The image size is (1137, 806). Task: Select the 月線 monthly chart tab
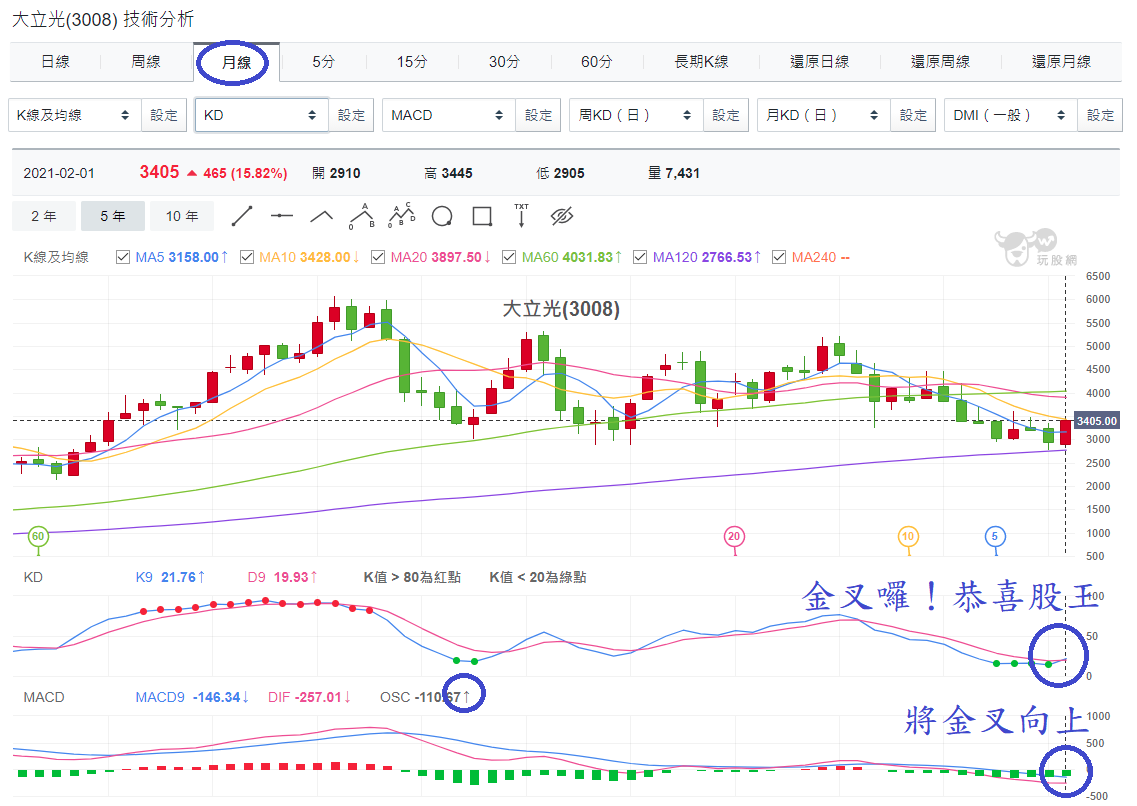click(236, 62)
